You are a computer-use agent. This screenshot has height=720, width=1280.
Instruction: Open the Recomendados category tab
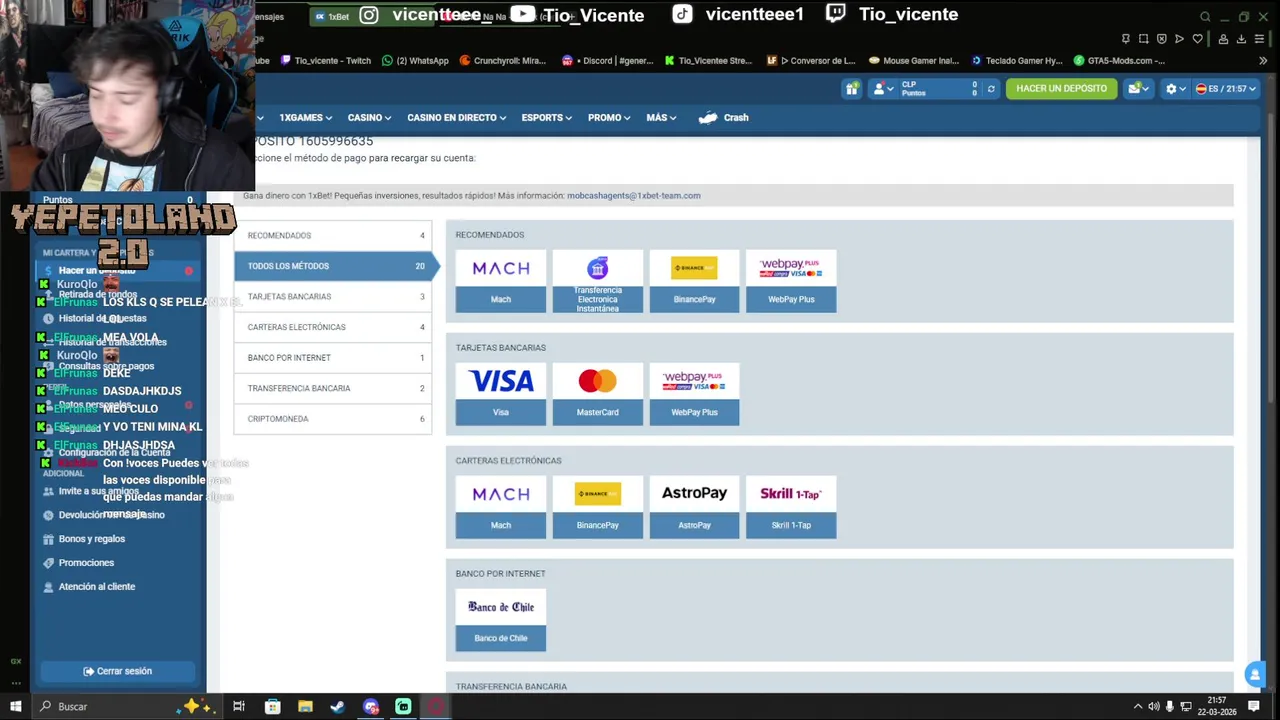(x=333, y=235)
